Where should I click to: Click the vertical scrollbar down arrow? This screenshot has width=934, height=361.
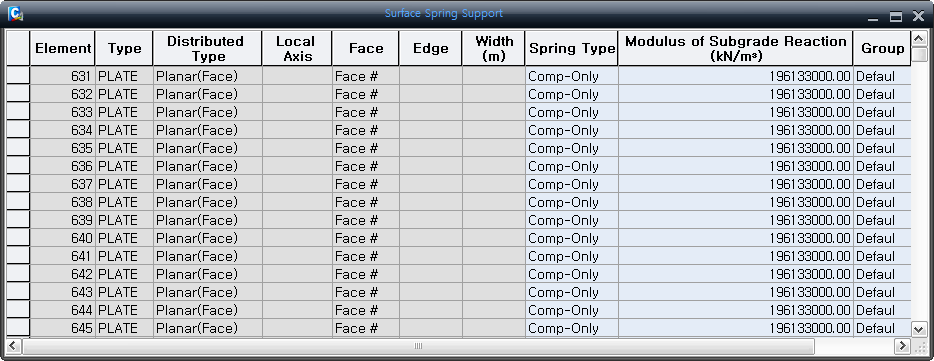(919, 329)
